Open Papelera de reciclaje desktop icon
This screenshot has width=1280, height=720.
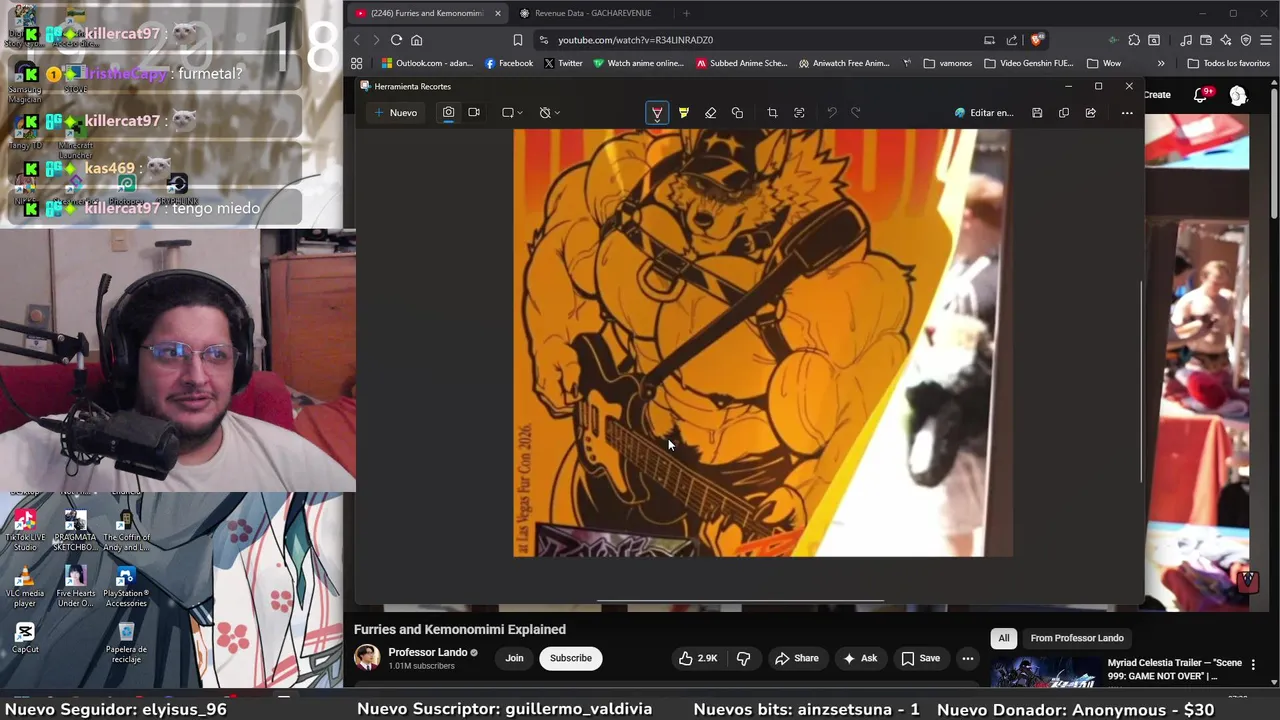(x=126, y=642)
